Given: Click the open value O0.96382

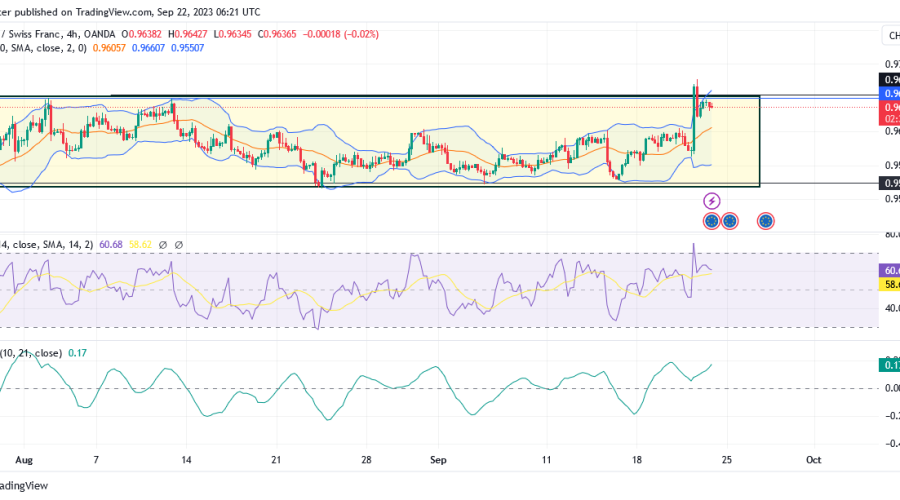Looking at the screenshot, I should pos(141,34).
